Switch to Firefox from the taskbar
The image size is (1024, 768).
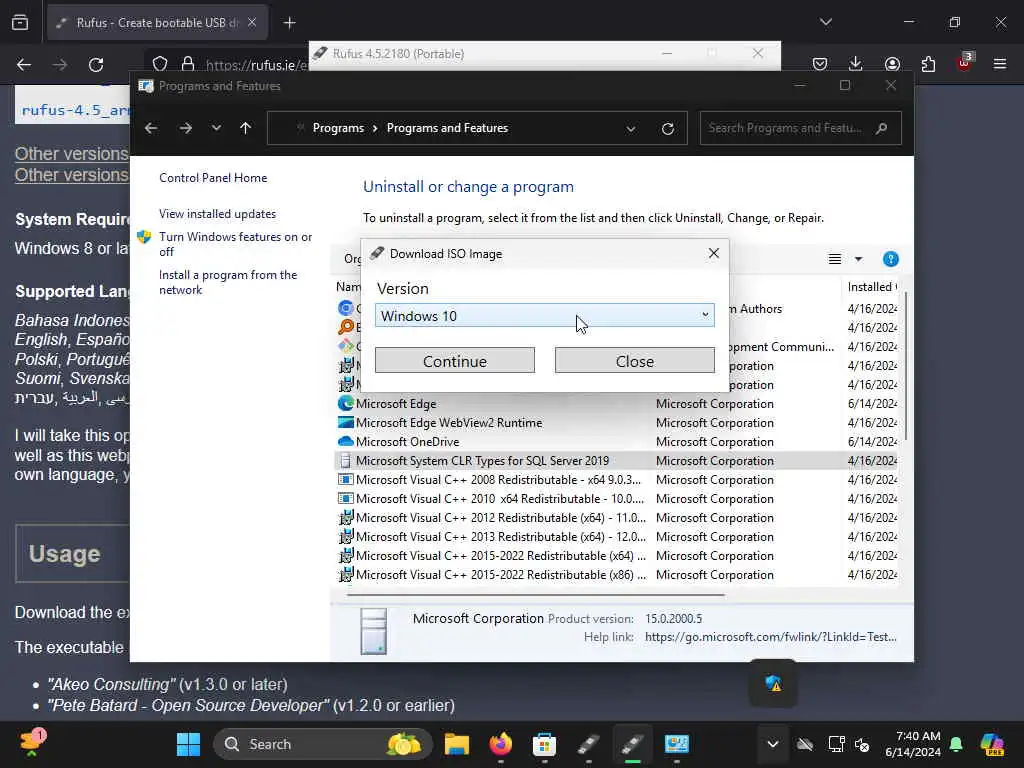click(x=501, y=744)
